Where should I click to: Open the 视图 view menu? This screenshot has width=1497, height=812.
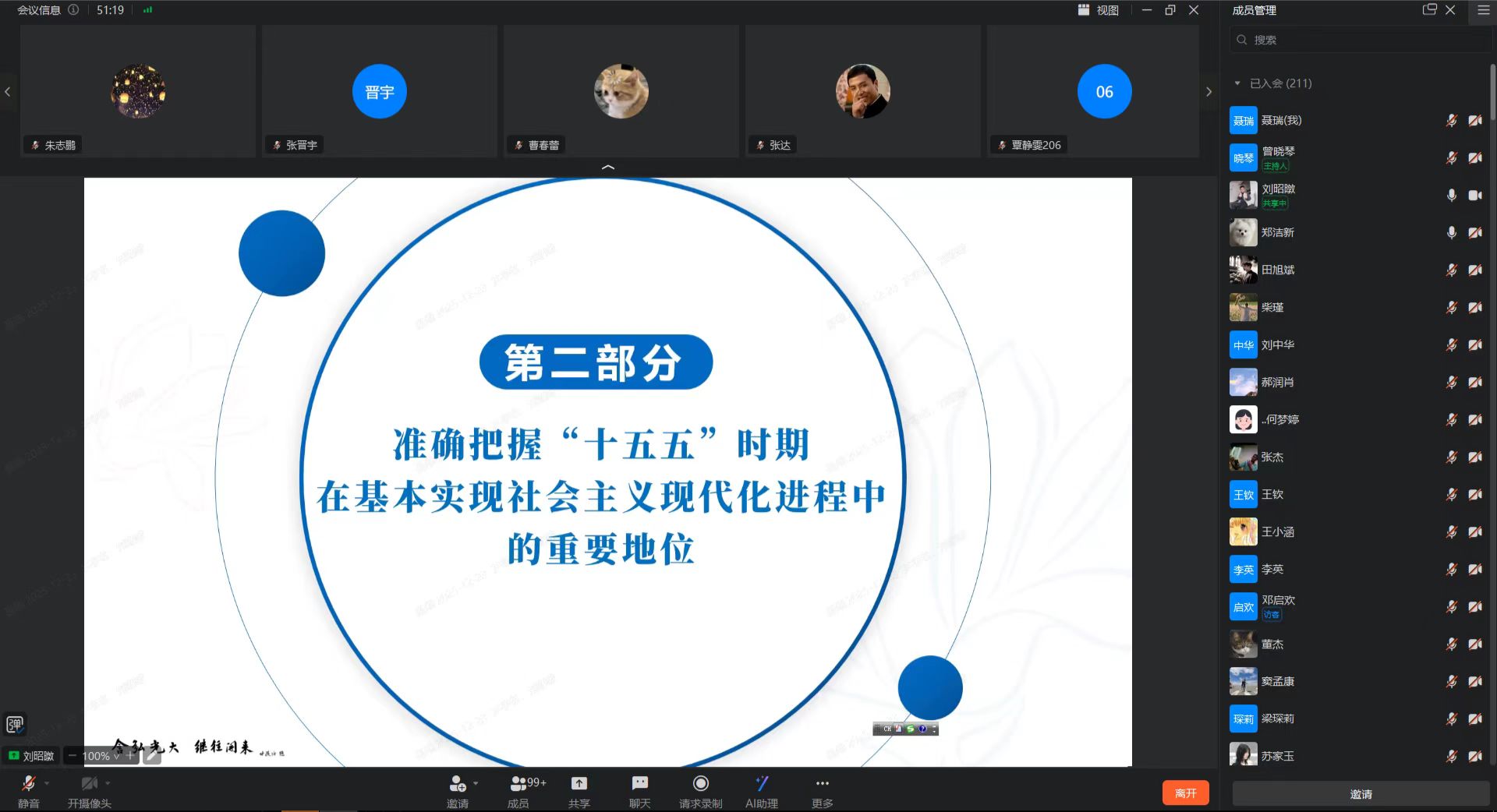[1099, 10]
